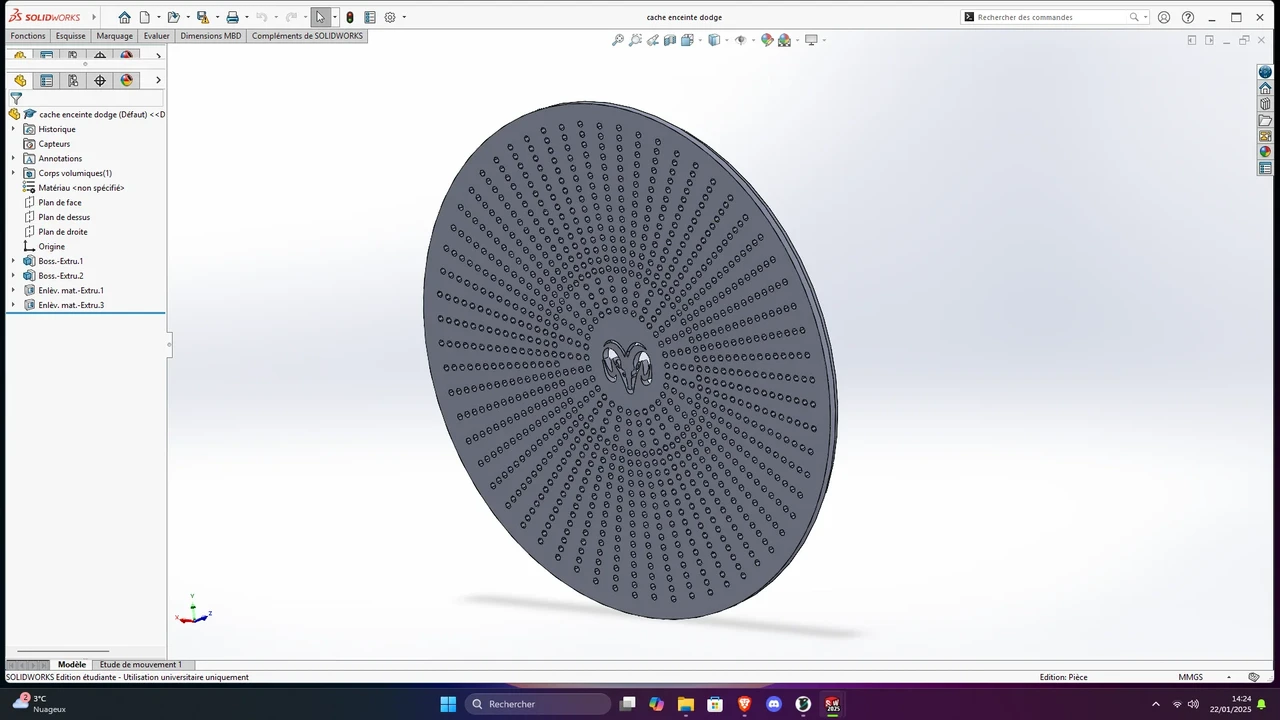Select Plan de face in the tree
The image size is (1280, 720).
click(x=60, y=202)
